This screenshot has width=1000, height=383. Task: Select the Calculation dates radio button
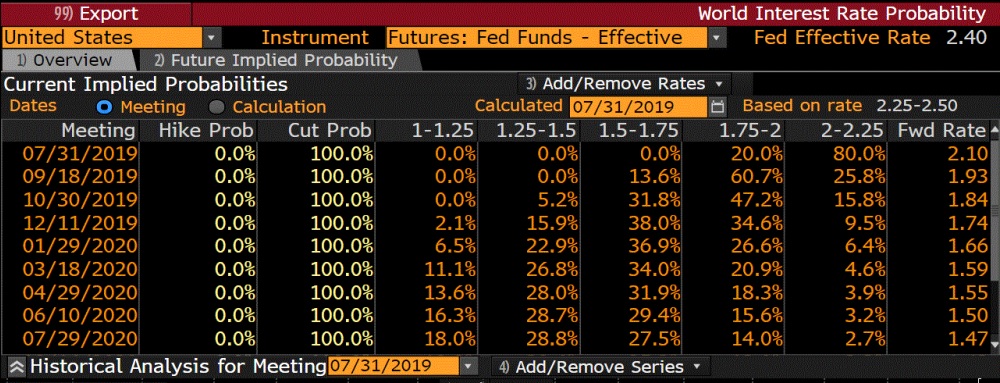point(217,106)
